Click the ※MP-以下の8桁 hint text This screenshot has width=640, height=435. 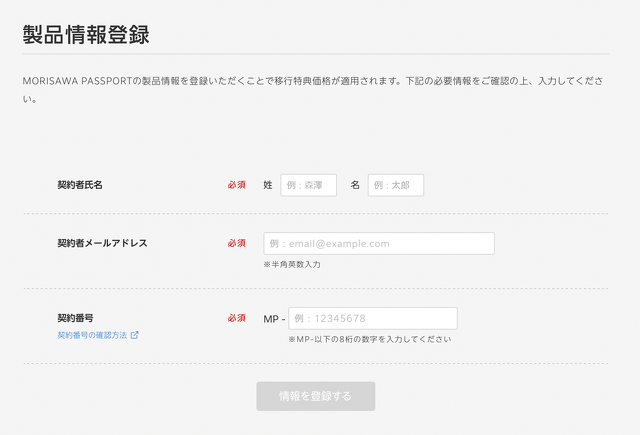pyautogui.click(x=369, y=339)
